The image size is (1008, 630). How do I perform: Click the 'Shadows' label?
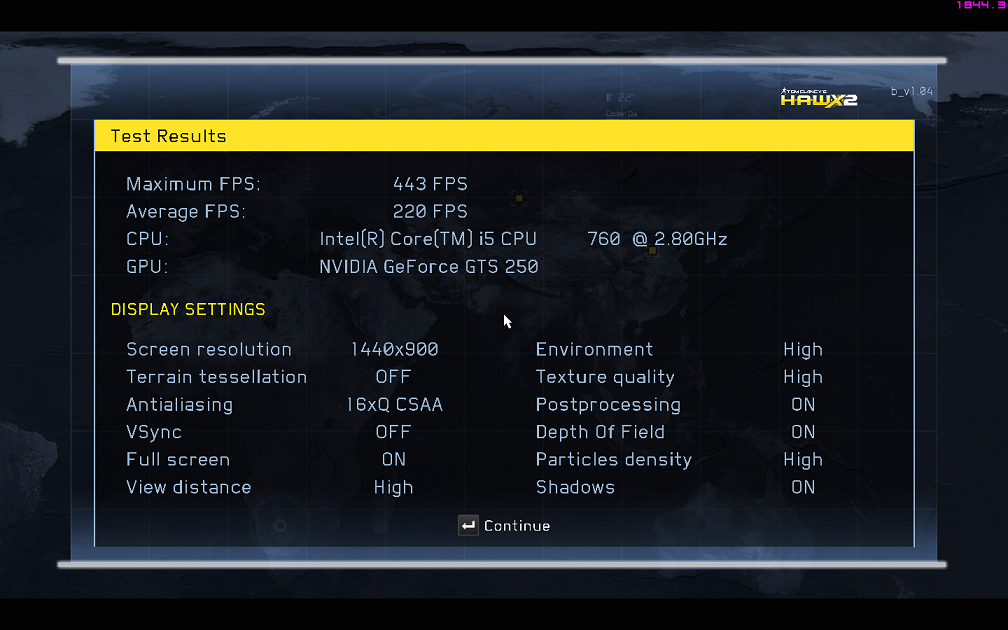[x=575, y=487]
